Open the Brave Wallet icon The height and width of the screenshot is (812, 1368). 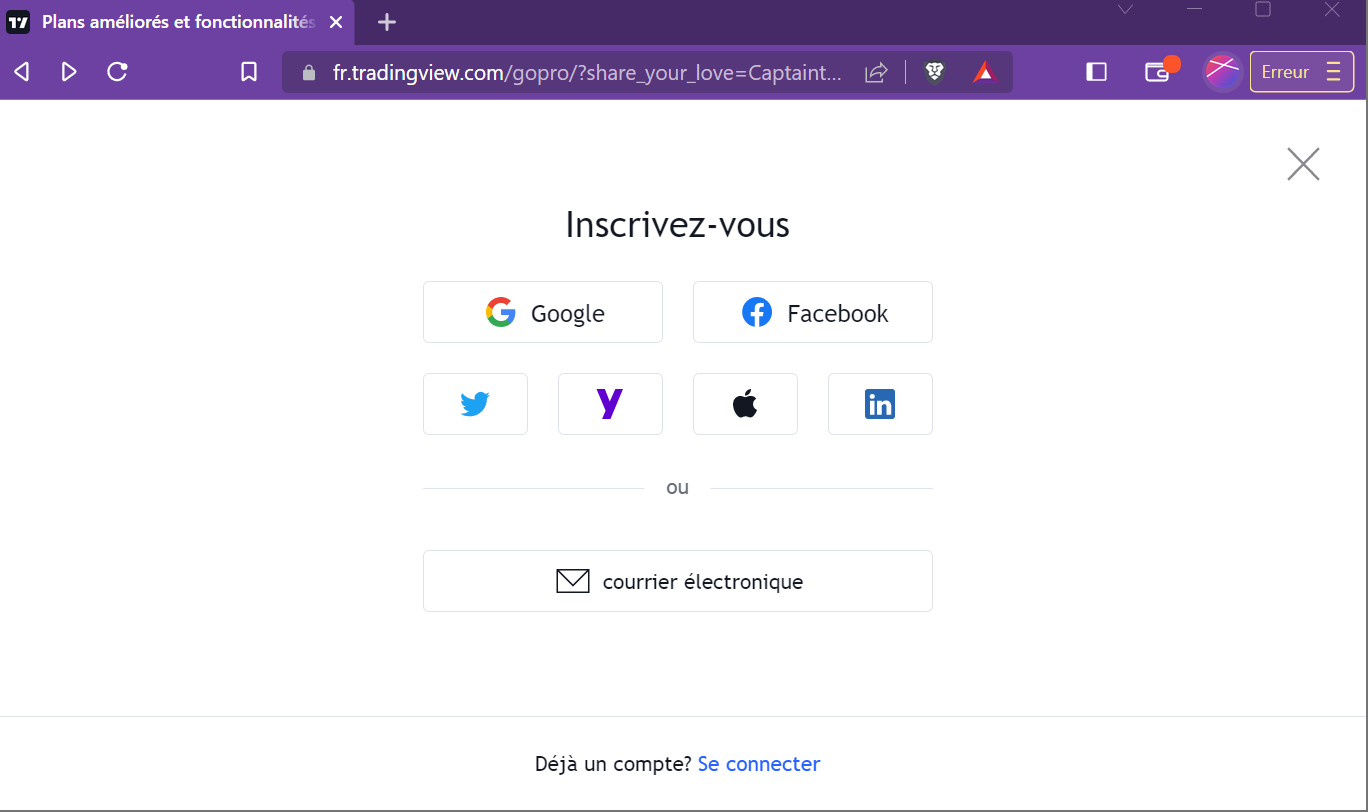pos(1157,72)
